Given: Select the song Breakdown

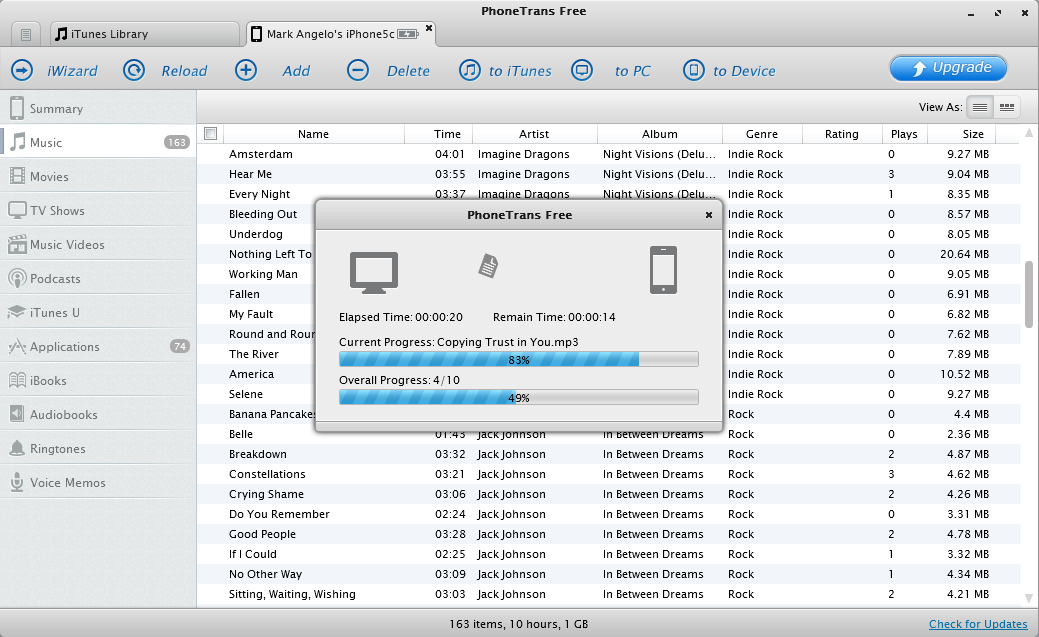Looking at the screenshot, I should pyautogui.click(x=258, y=454).
